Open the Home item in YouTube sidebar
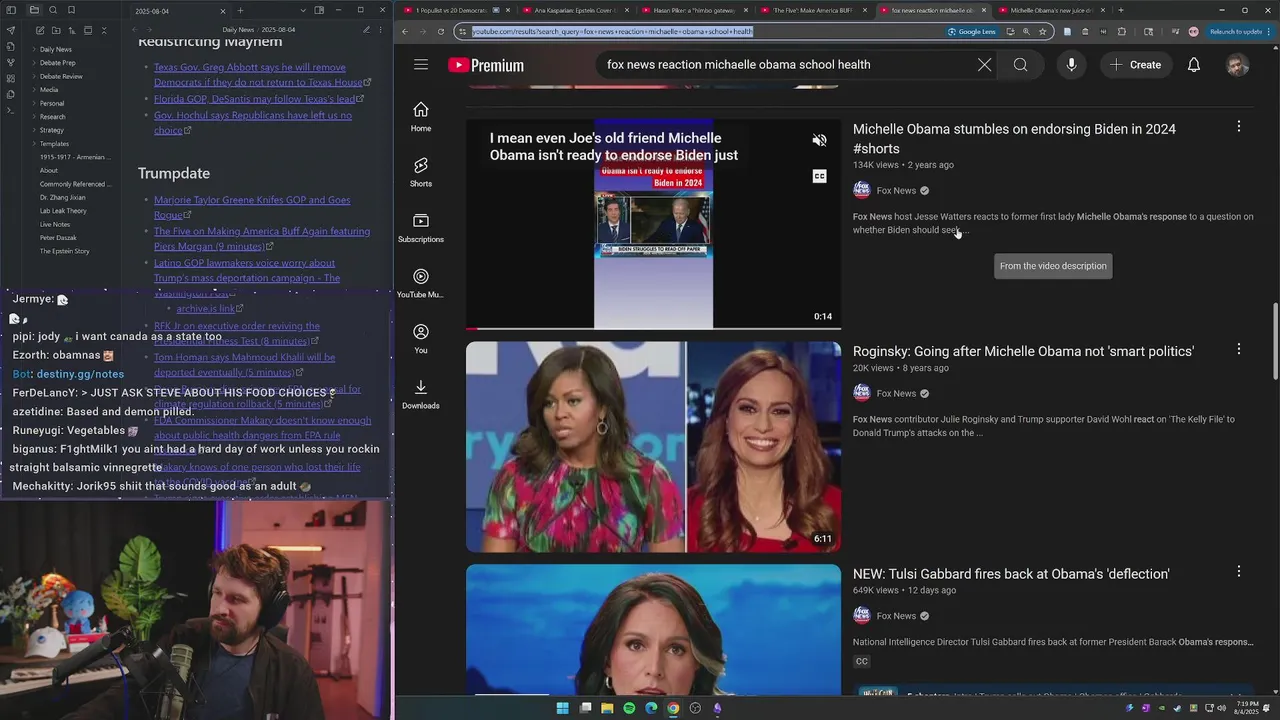This screenshot has height=720, width=1280. coord(421,117)
